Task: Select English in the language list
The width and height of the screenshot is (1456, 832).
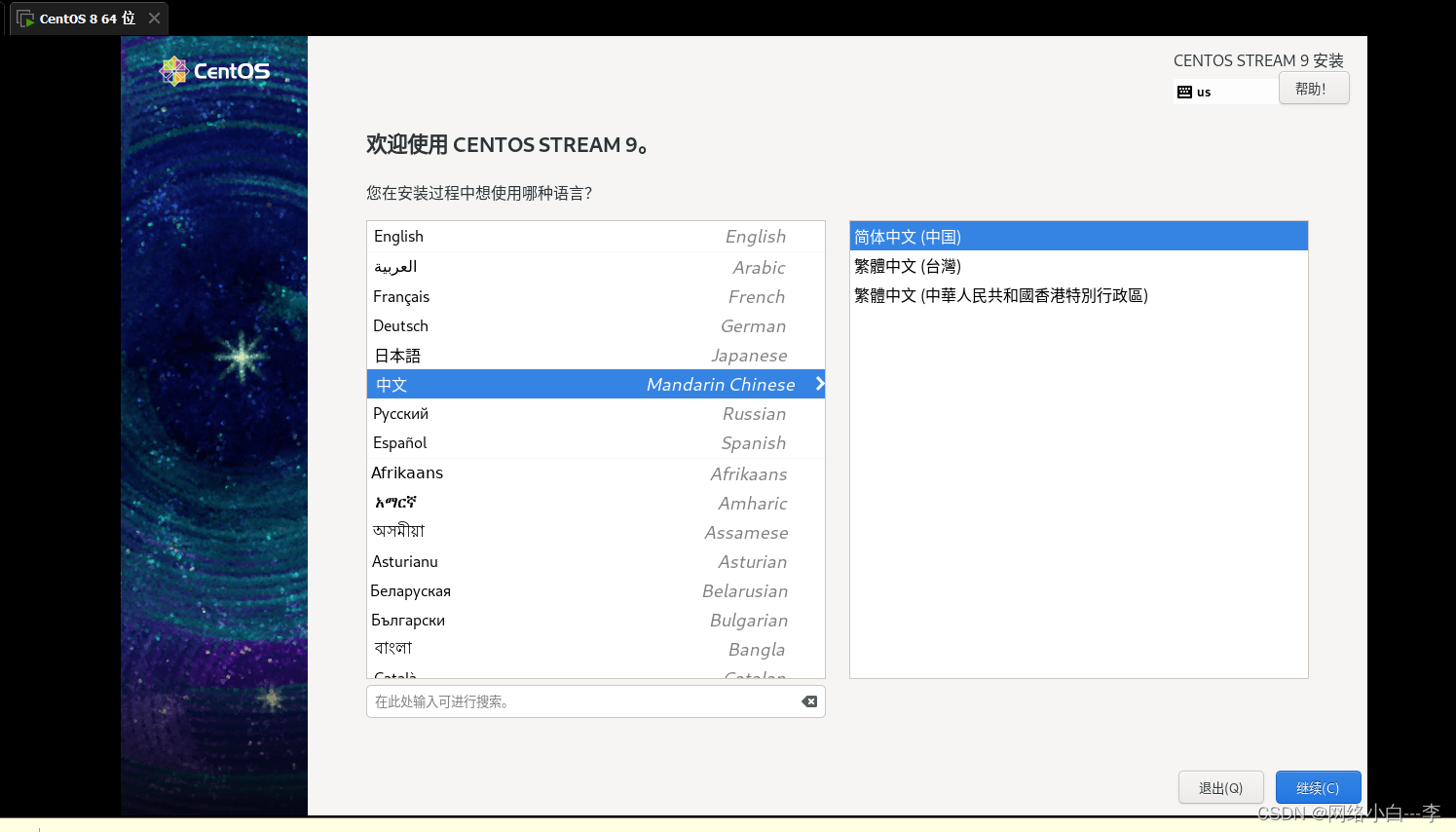Action: pyautogui.click(x=596, y=237)
